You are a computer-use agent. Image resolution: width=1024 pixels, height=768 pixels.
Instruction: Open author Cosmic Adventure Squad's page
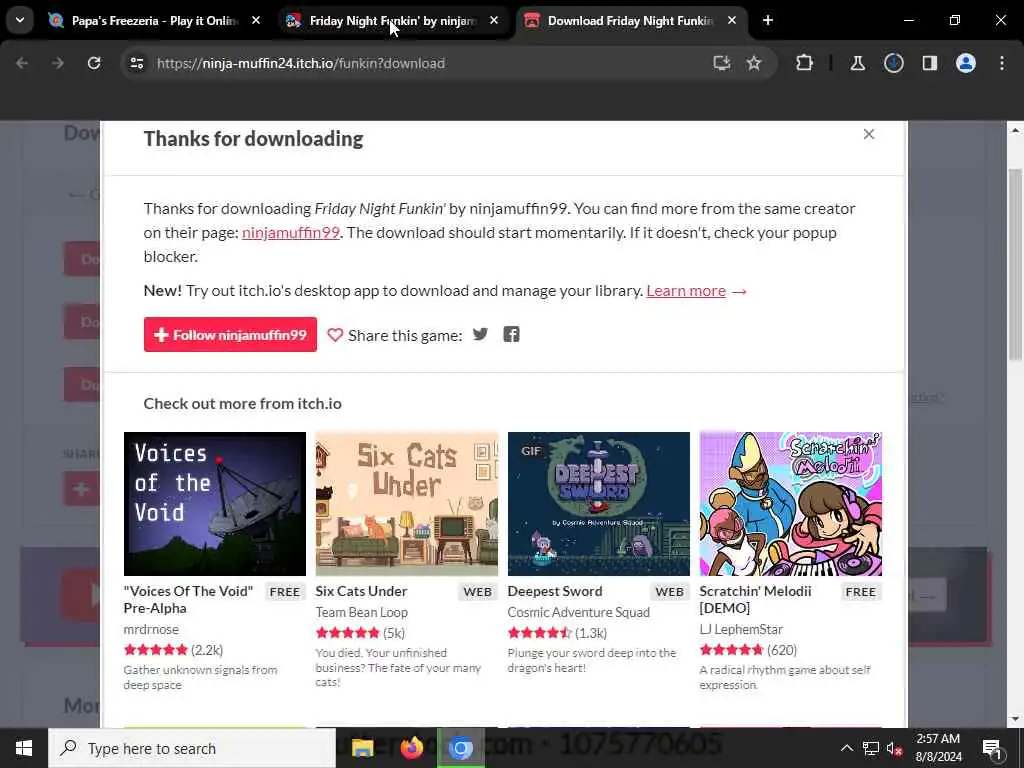(x=579, y=612)
